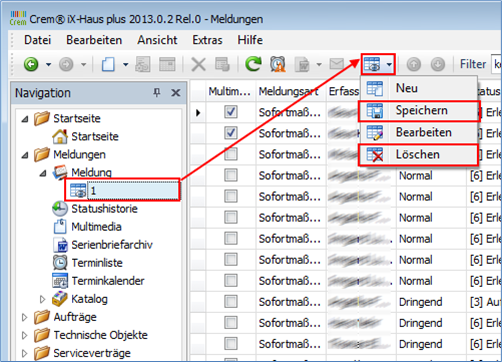Image resolution: width=502 pixels, height=362 pixels.
Task: Click the green back arrow toolbar icon
Action: pos(31,64)
